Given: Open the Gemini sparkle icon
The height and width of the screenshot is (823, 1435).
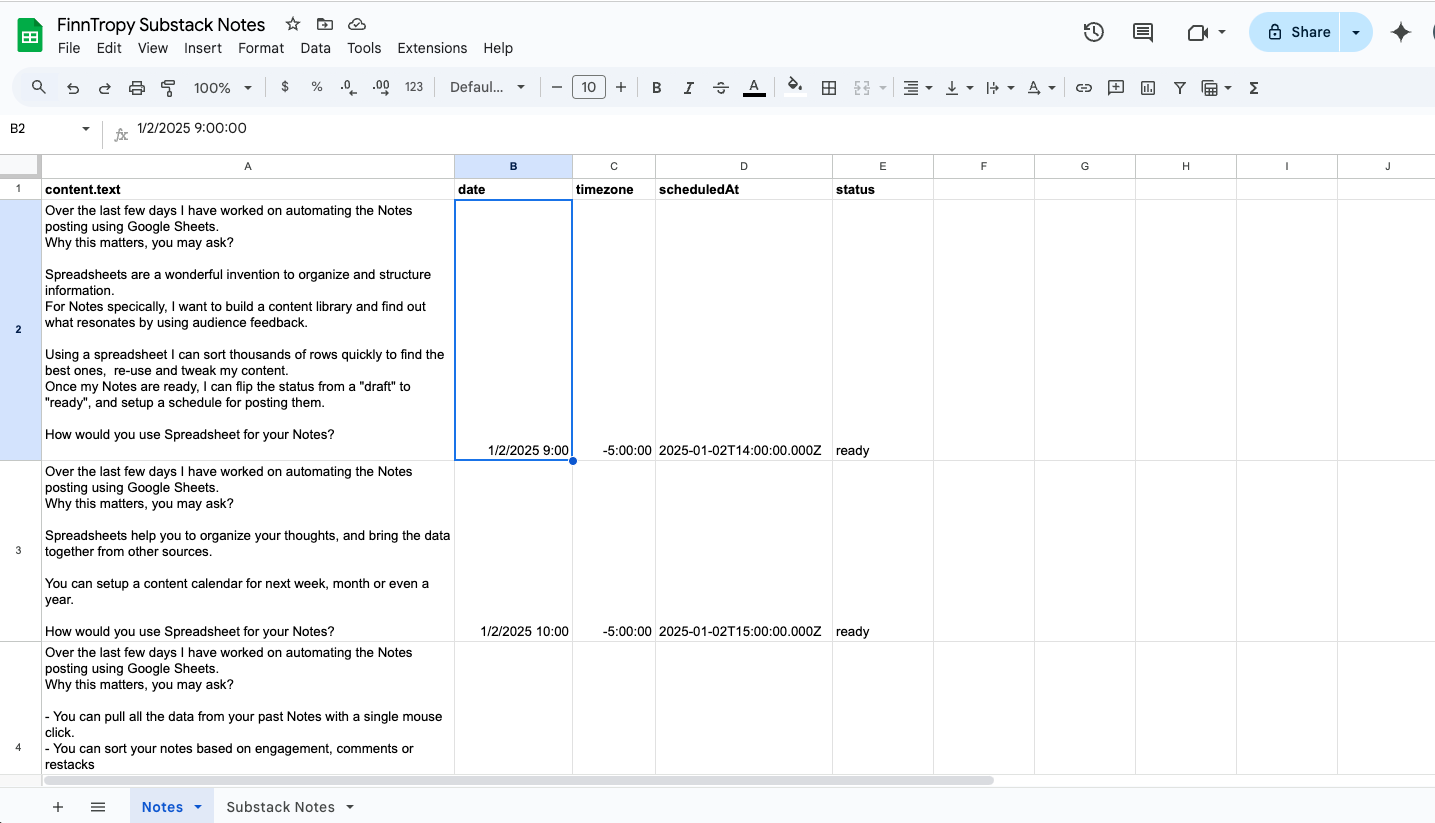Looking at the screenshot, I should tap(1401, 32).
